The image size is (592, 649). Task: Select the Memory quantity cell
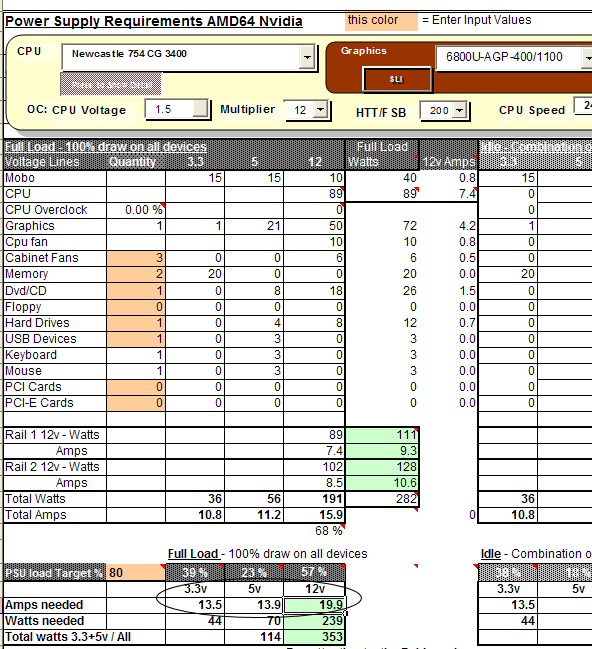[136, 274]
